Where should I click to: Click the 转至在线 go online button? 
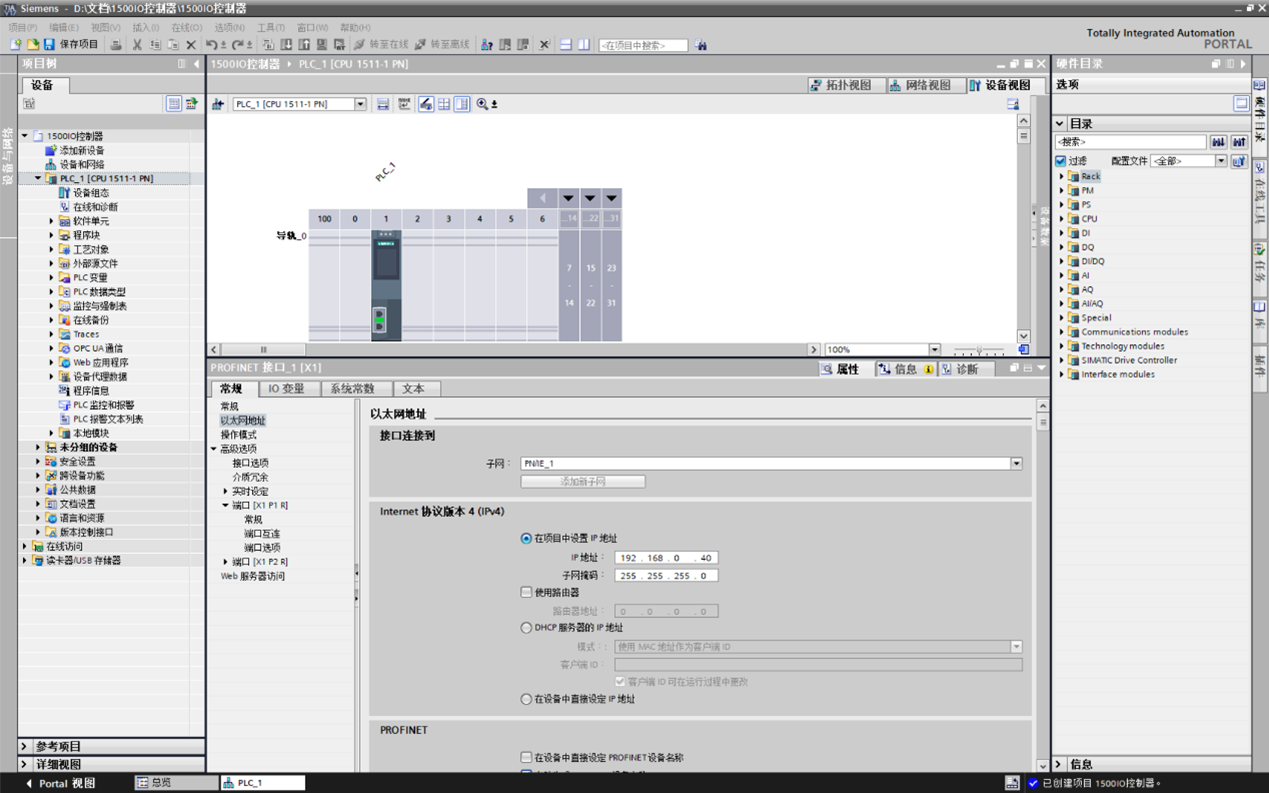381,45
